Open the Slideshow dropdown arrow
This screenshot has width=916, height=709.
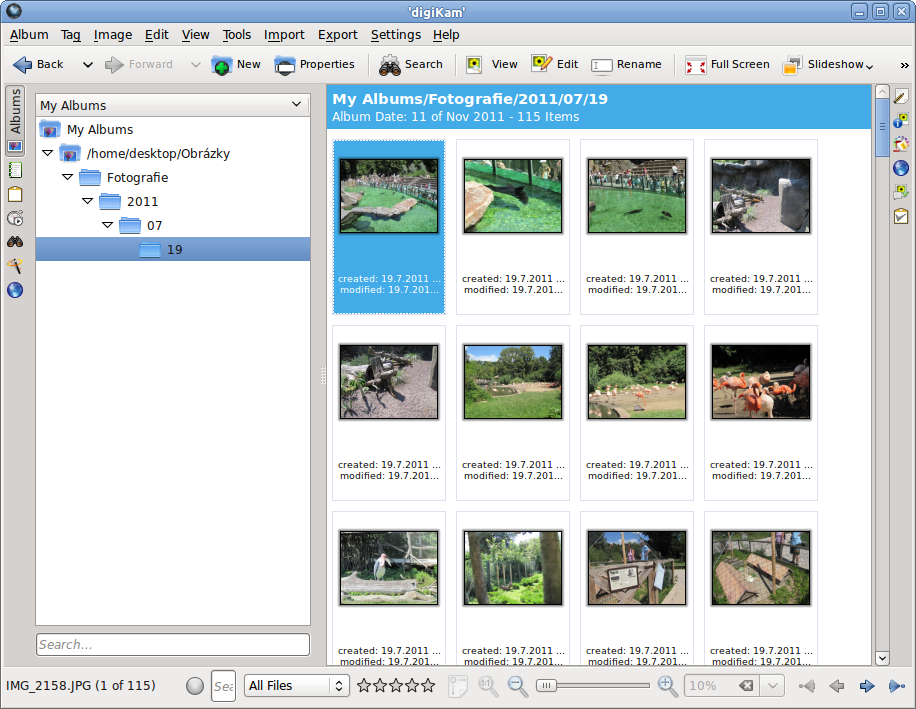click(x=870, y=67)
